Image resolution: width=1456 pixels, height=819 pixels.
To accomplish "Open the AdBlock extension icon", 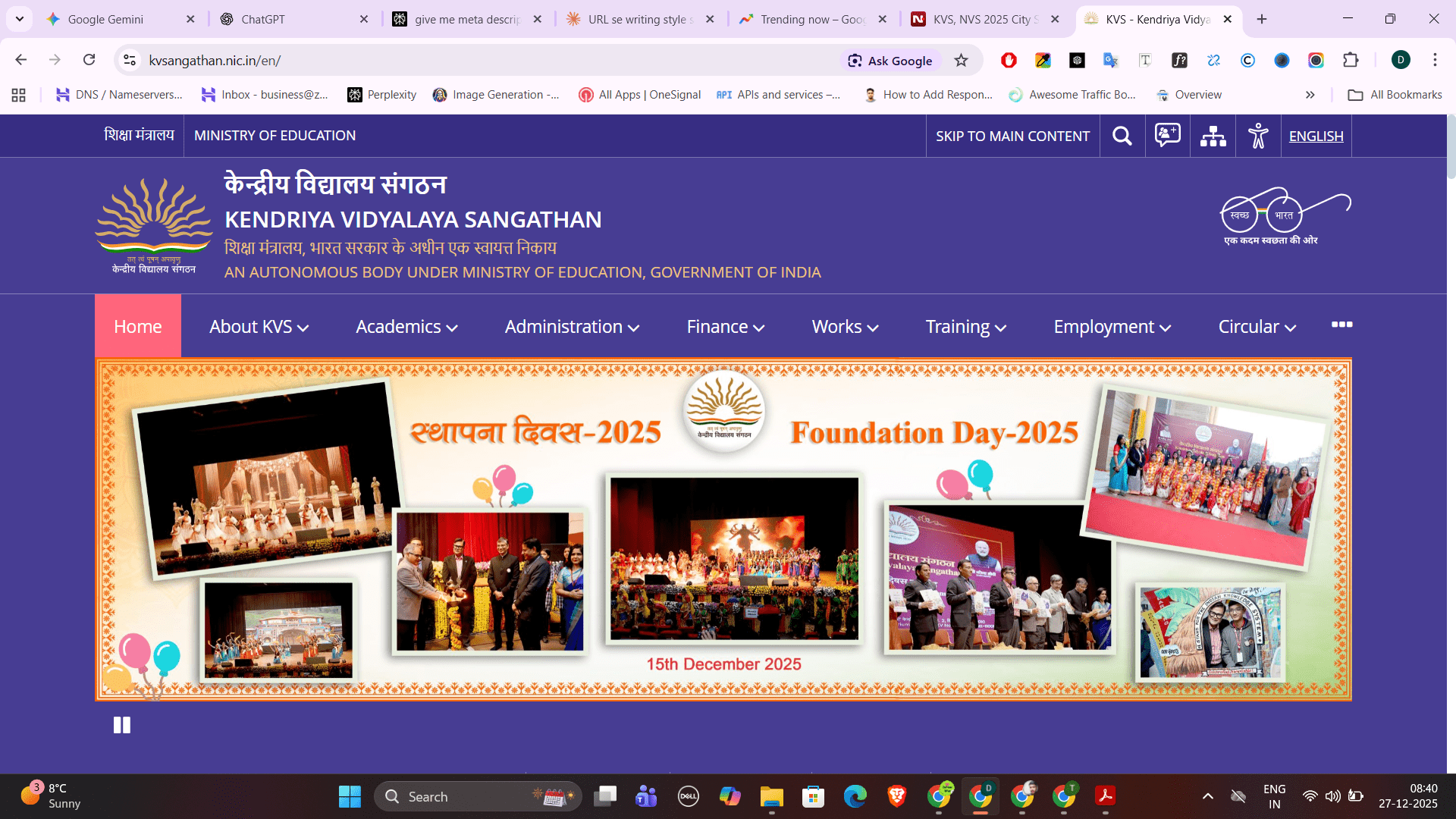I will pyautogui.click(x=1009, y=61).
